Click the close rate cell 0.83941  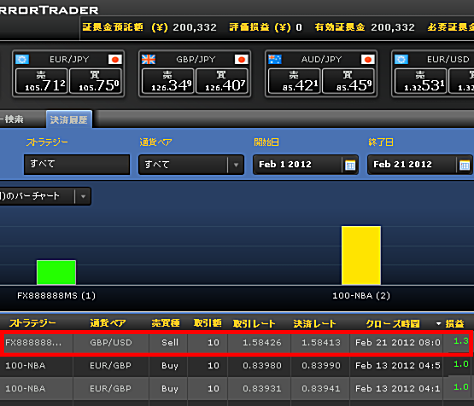tap(321, 389)
